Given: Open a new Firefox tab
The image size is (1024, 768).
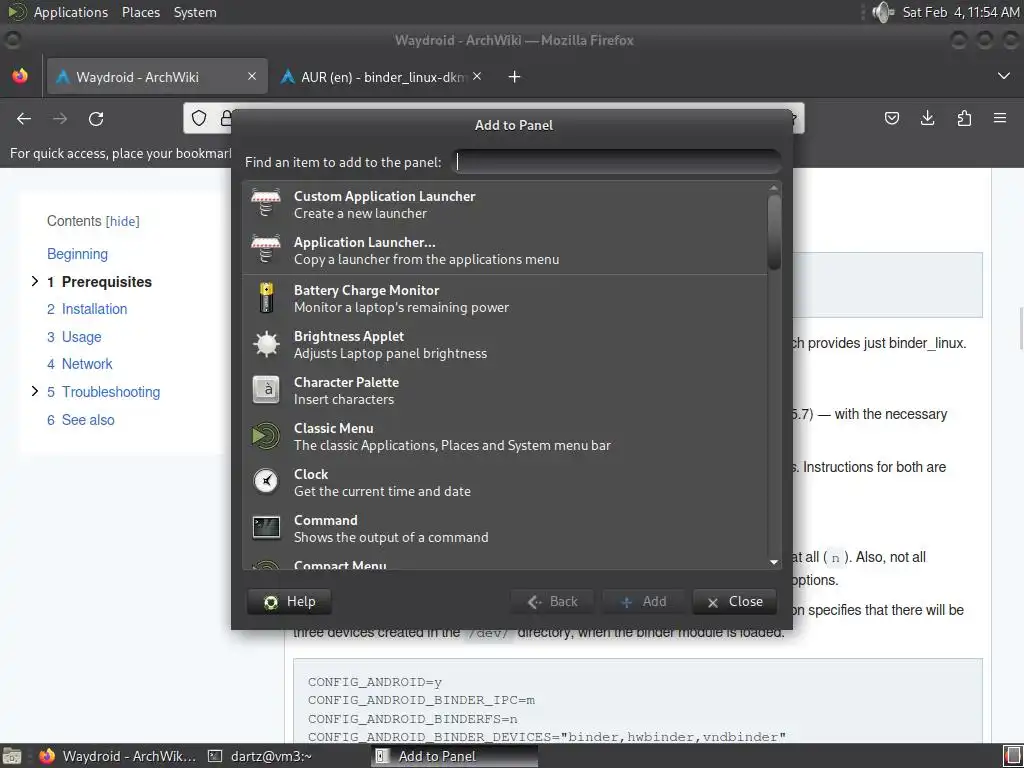Looking at the screenshot, I should click(515, 77).
